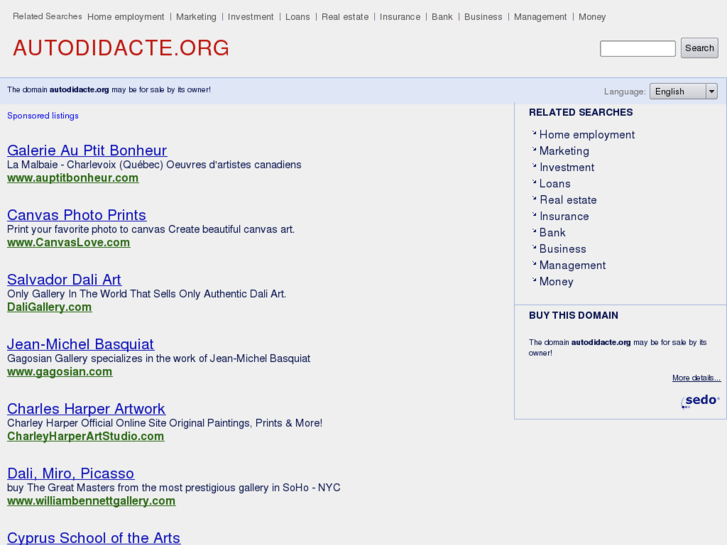The width and height of the screenshot is (727, 545).
Task: Click More details link under Buy This Domain
Action: (696, 378)
